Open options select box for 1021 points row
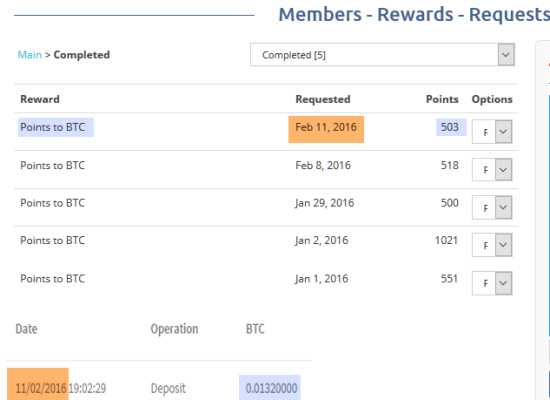 coord(492,245)
